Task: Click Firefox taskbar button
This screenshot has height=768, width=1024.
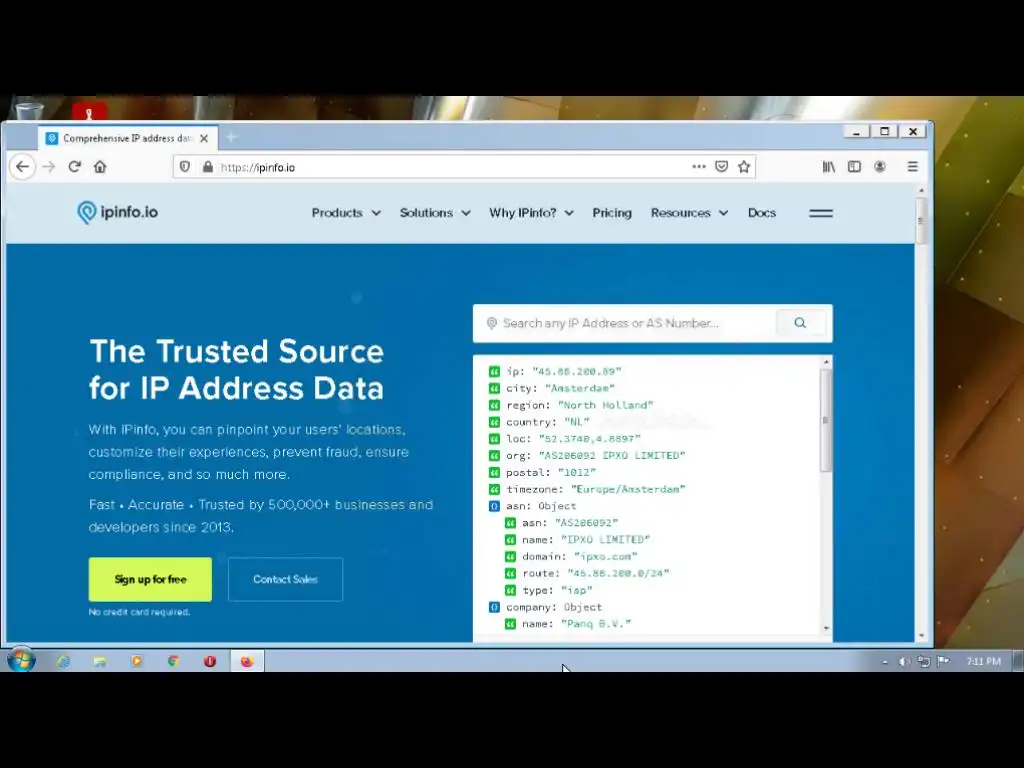Action: pos(247,661)
